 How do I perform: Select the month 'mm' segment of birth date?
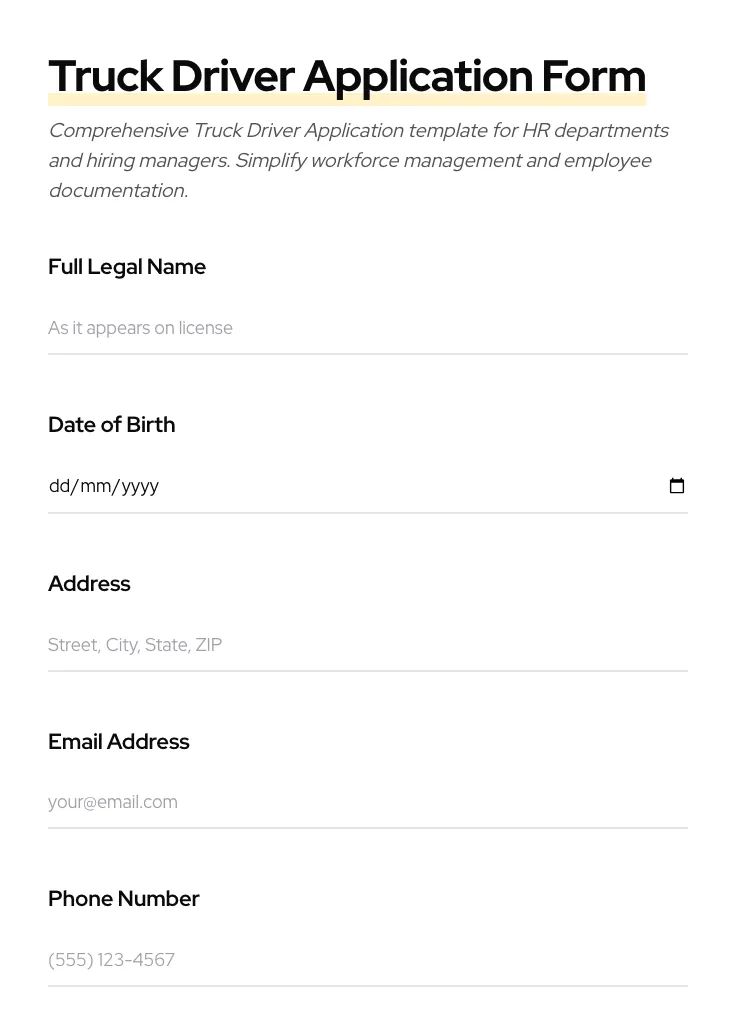click(x=95, y=486)
